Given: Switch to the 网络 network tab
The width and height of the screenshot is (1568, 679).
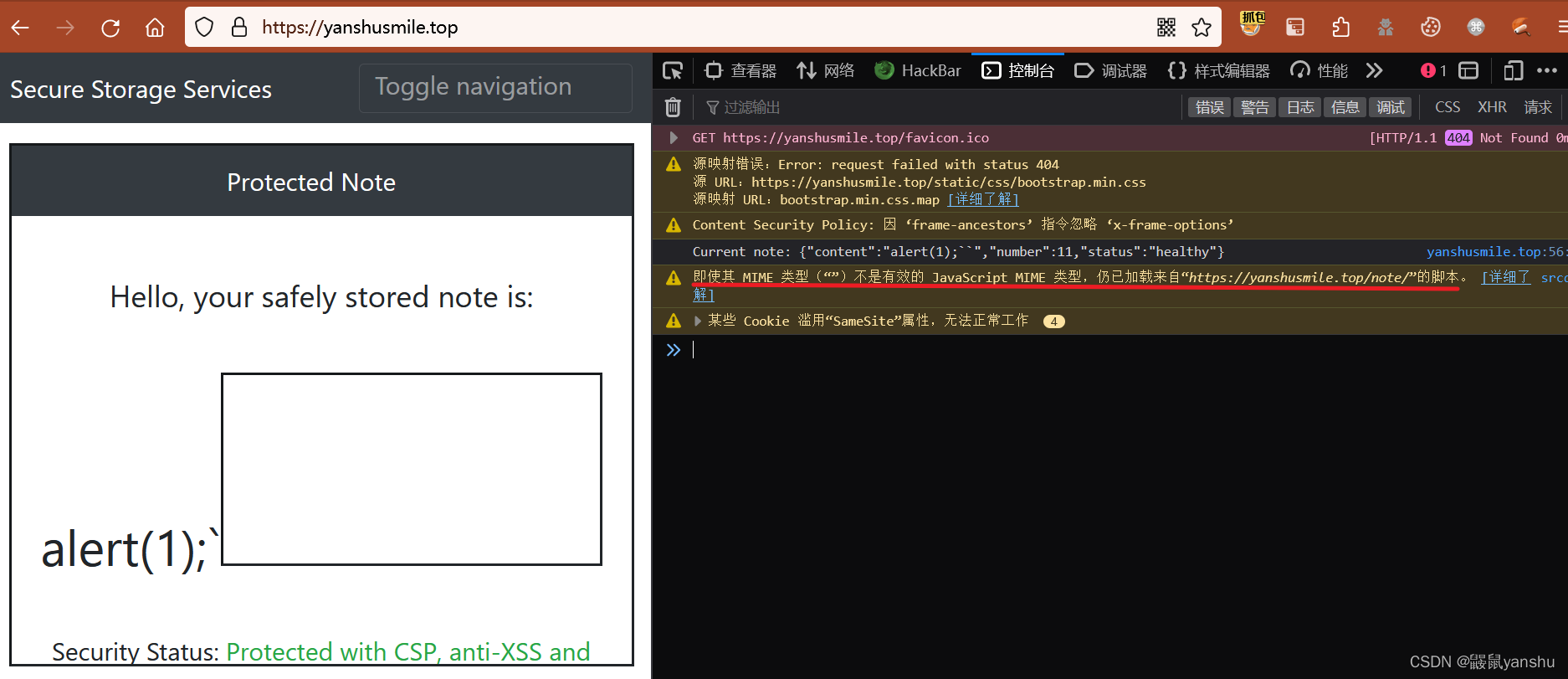Looking at the screenshot, I should (826, 71).
